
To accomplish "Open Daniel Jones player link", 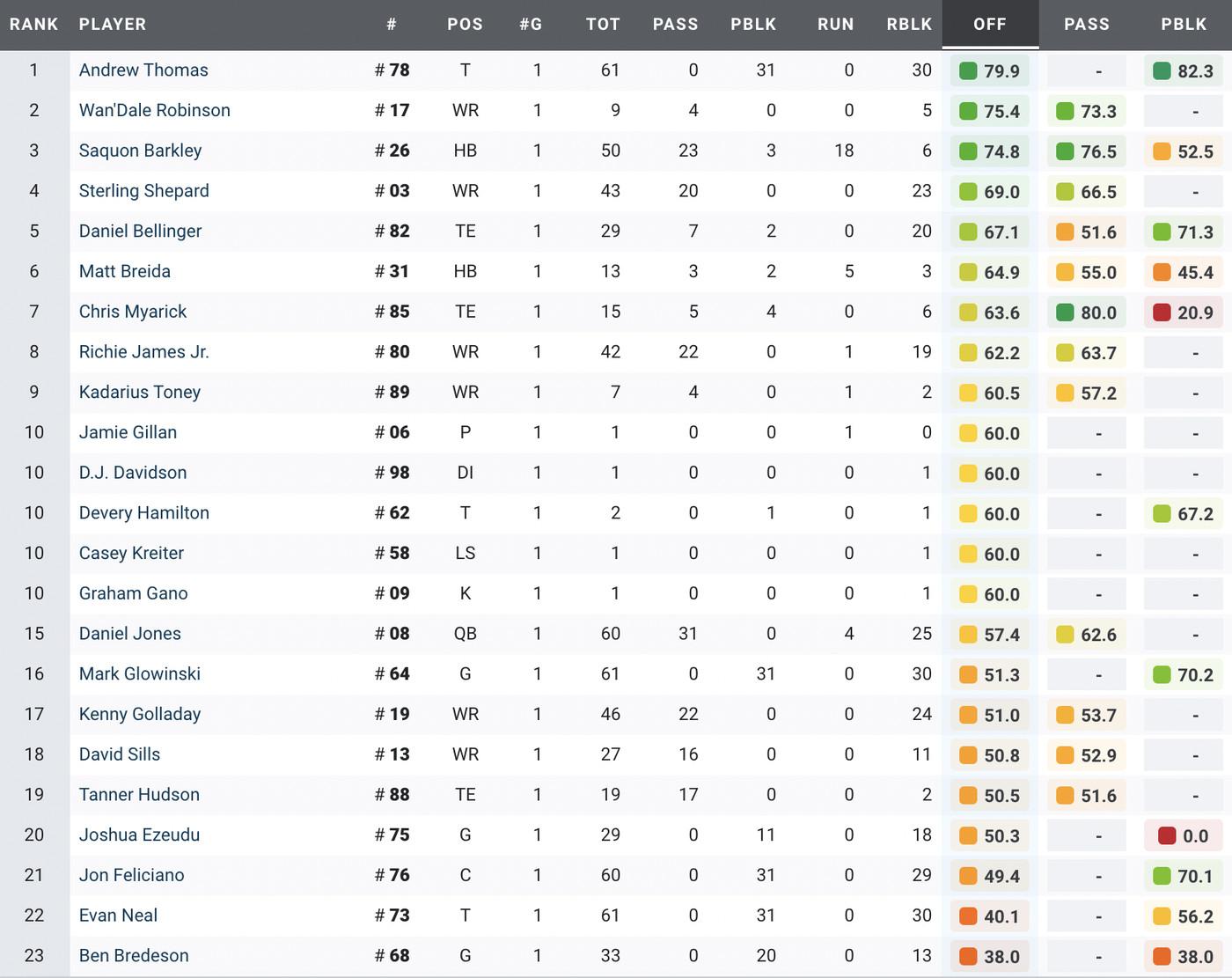I will pyautogui.click(x=129, y=634).
